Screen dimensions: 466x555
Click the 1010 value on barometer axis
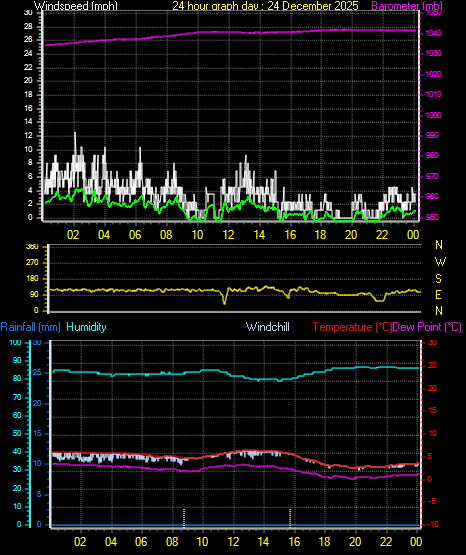[433, 95]
